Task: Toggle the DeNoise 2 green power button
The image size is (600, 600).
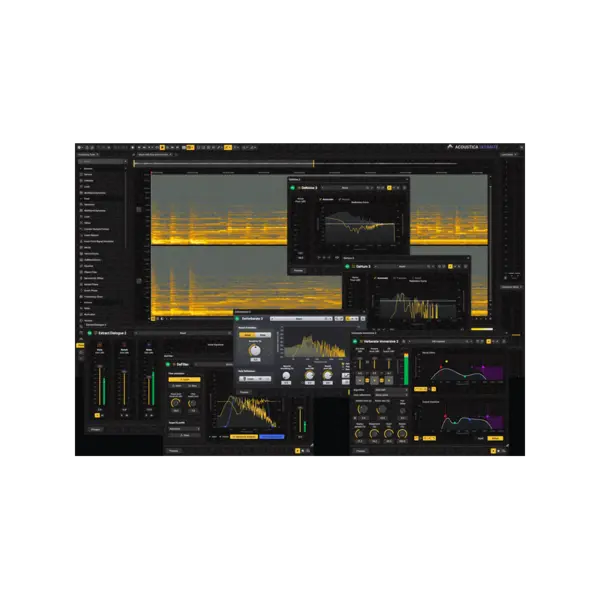Action: click(x=293, y=188)
